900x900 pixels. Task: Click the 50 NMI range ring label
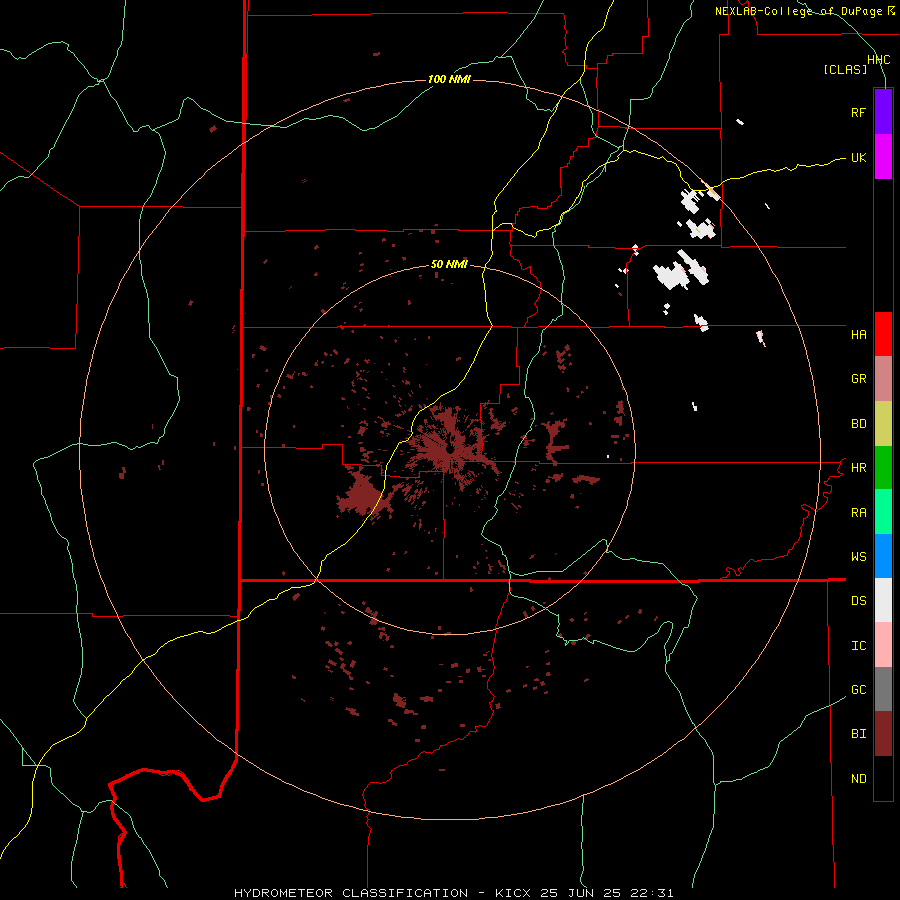(x=449, y=264)
